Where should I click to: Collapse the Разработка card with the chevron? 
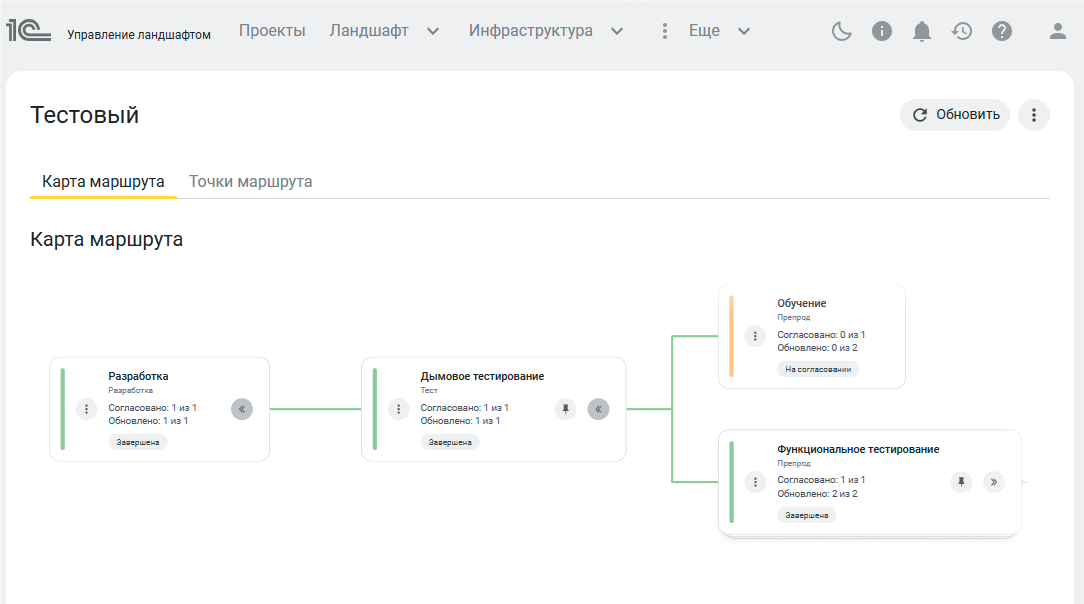241,409
